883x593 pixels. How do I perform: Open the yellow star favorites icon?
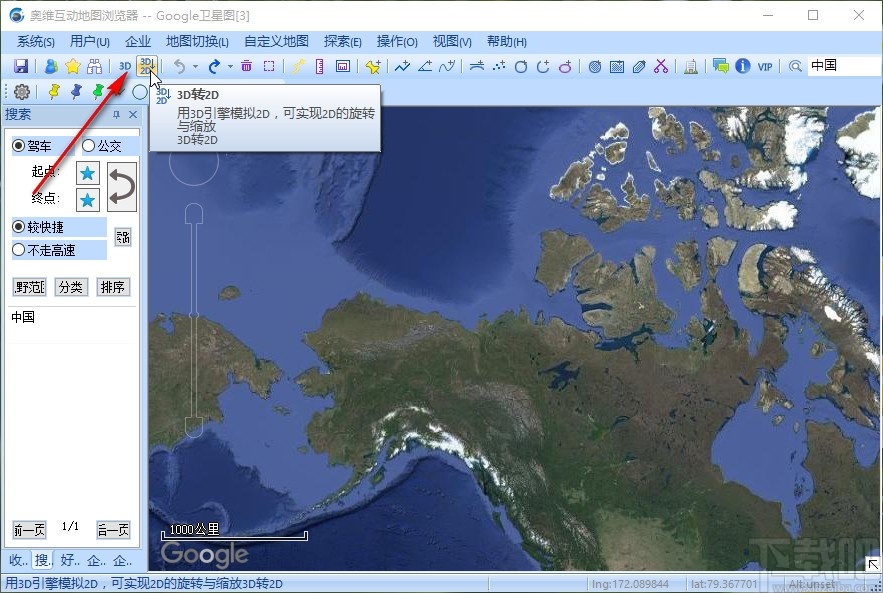tap(73, 66)
